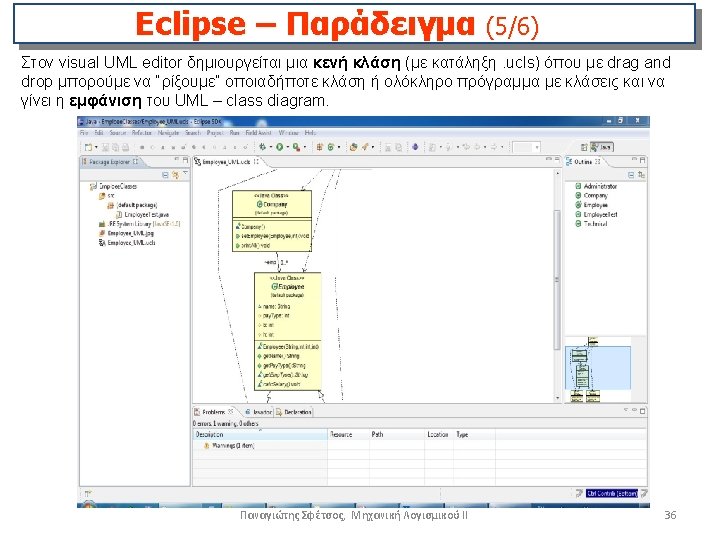Click the External Tools run icon
Viewport: 720px width, 540px height.
297,147
